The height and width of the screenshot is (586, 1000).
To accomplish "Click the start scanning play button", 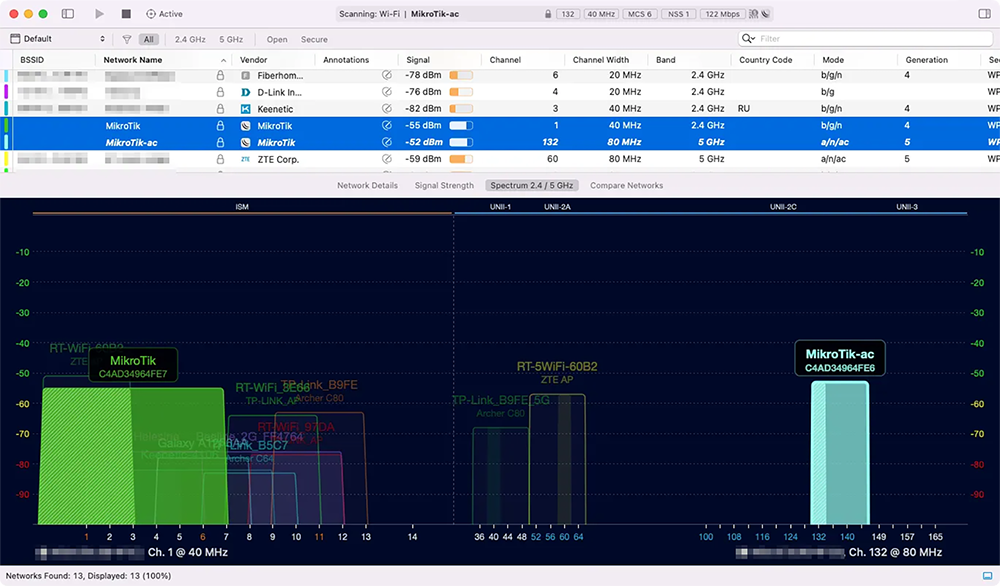I will point(99,14).
